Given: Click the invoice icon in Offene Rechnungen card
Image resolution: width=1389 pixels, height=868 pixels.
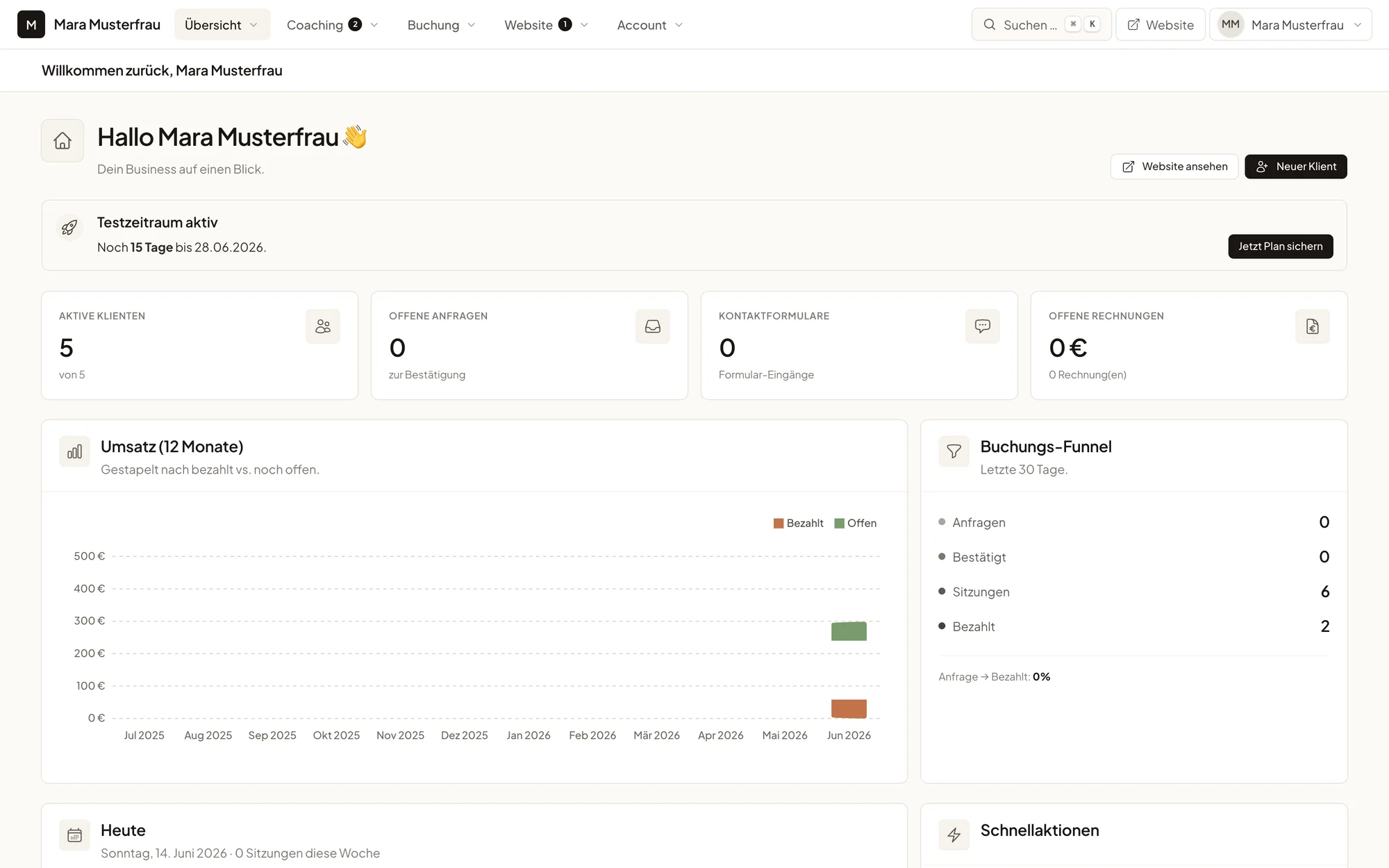Looking at the screenshot, I should (1313, 326).
